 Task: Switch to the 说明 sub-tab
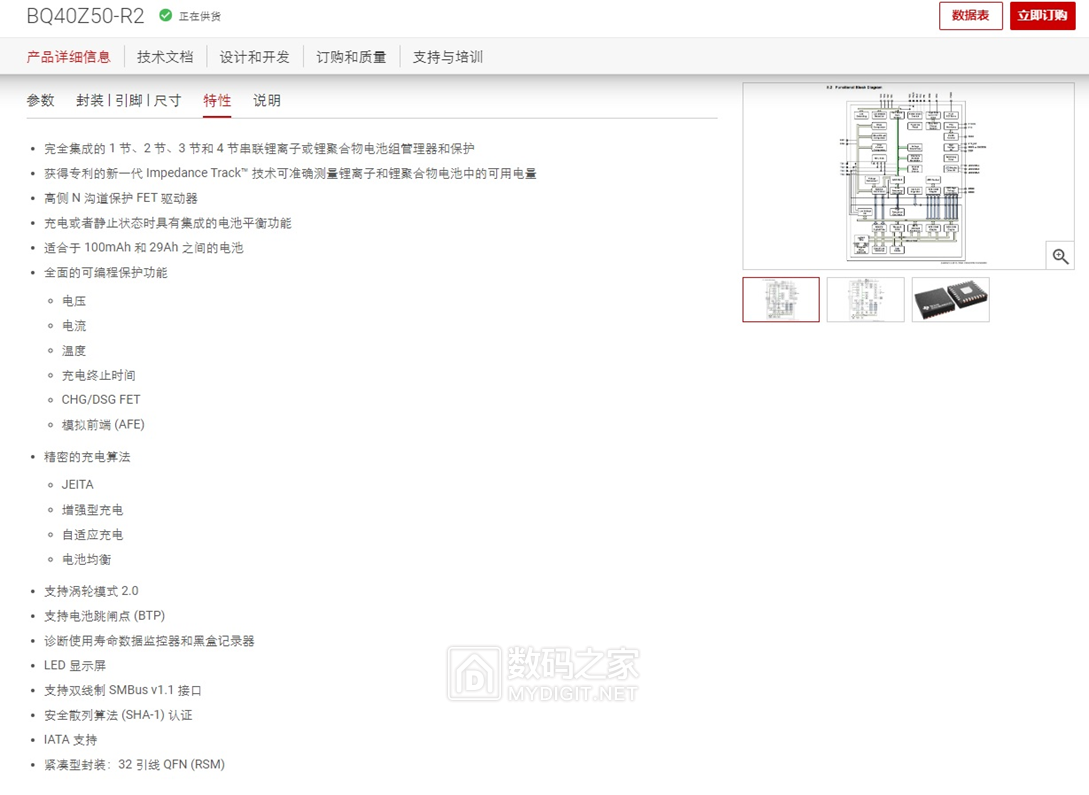(x=267, y=100)
